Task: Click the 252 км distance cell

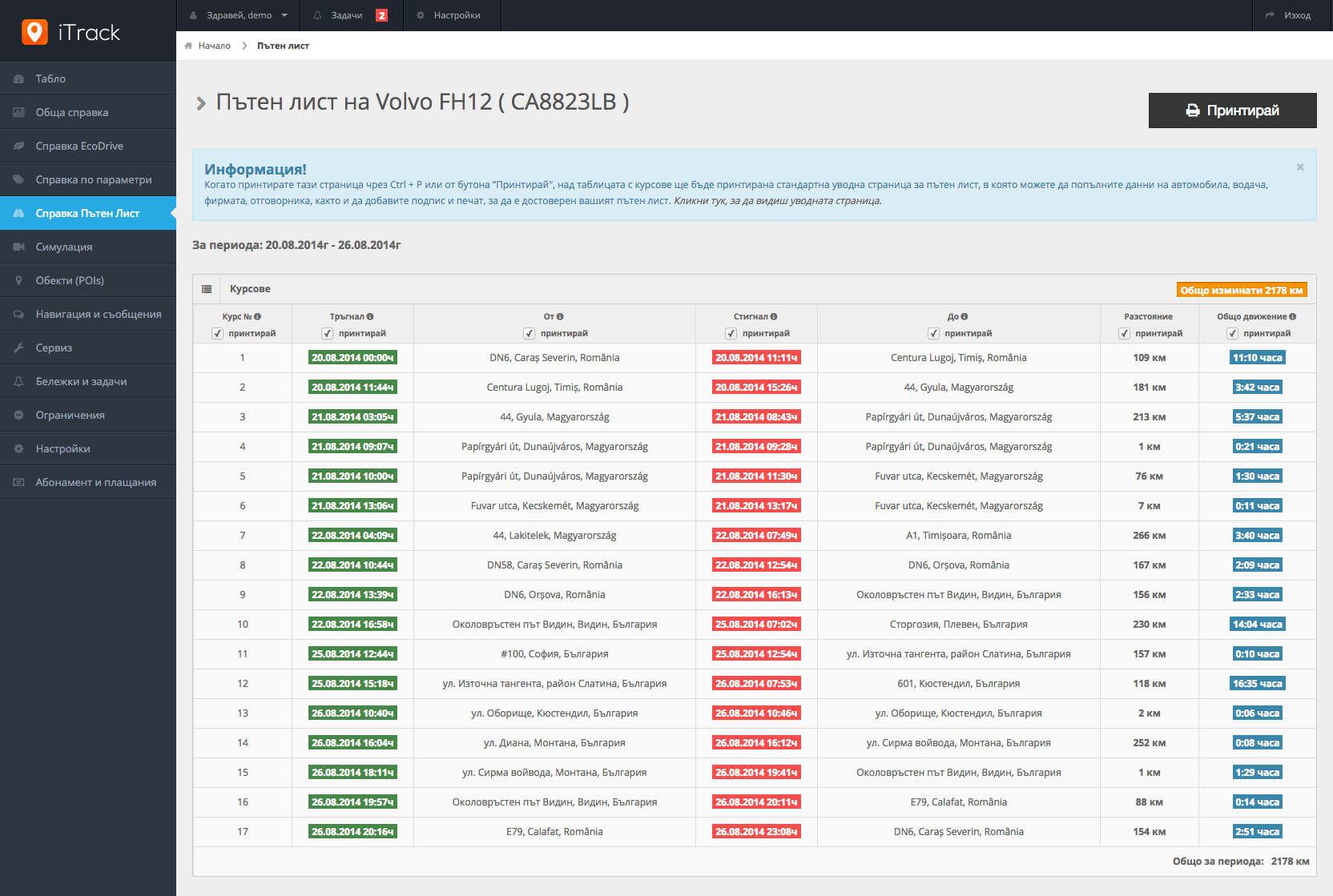Action: pos(1150,743)
